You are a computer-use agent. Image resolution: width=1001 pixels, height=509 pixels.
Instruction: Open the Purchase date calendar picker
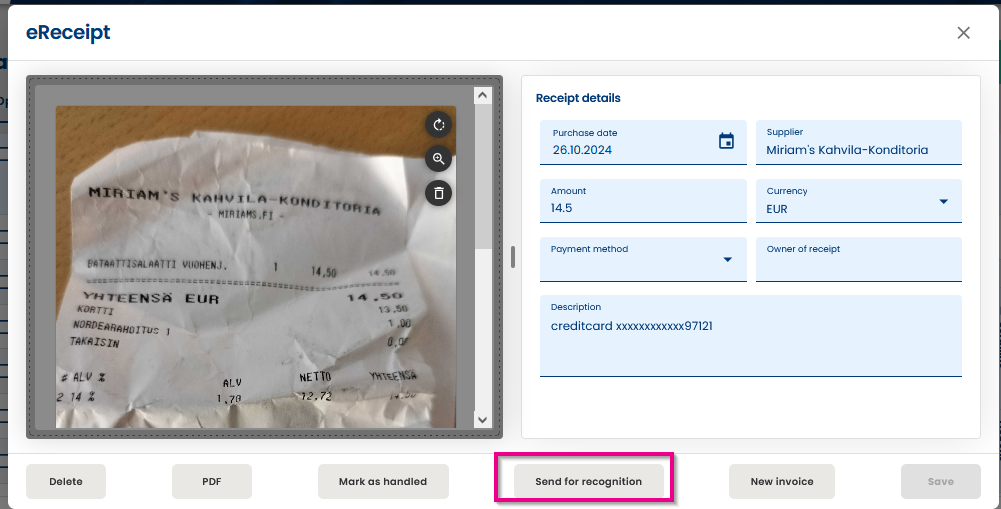[726, 141]
